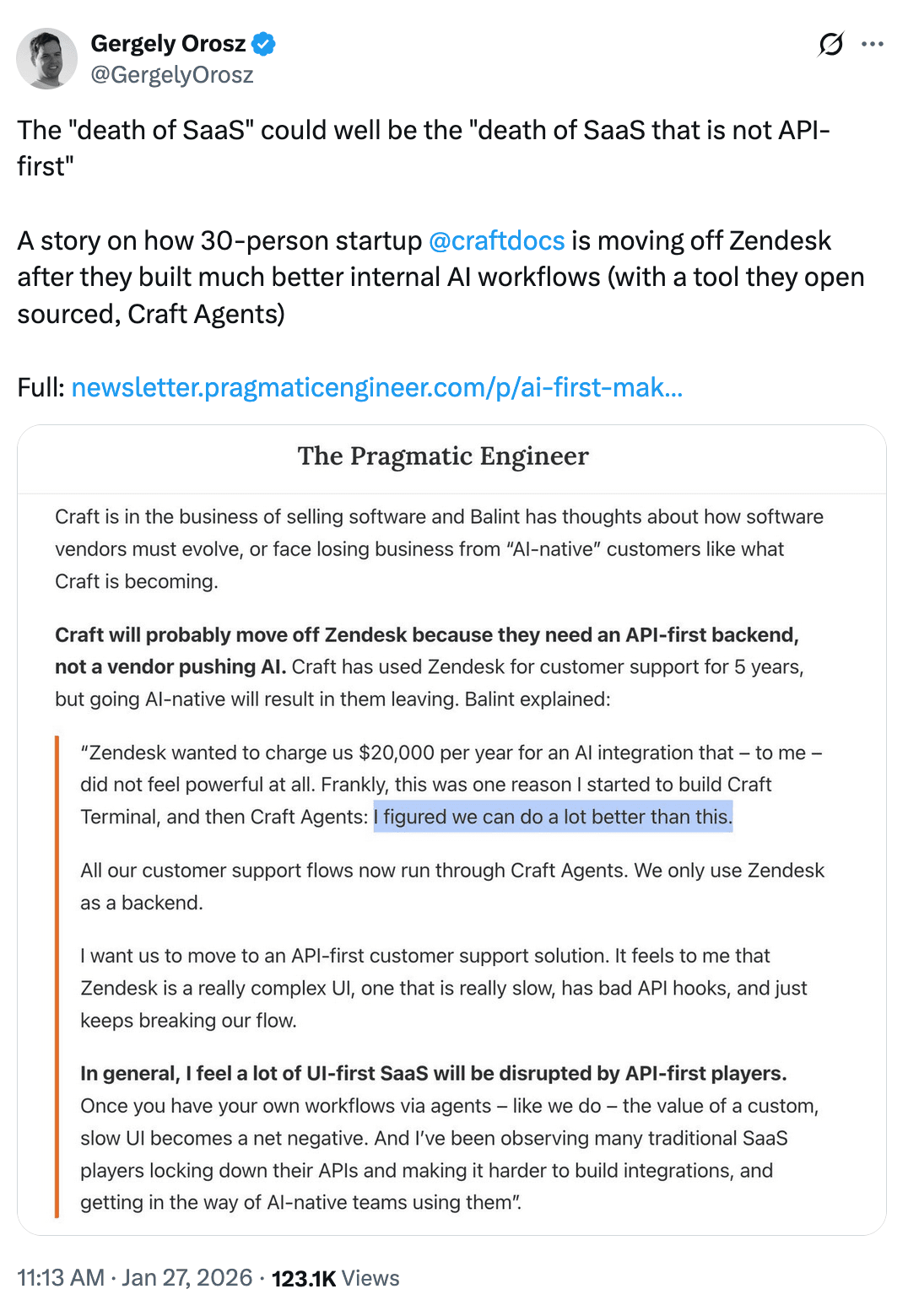
Task: Click the Grok icon on the tweet
Action: click(830, 44)
